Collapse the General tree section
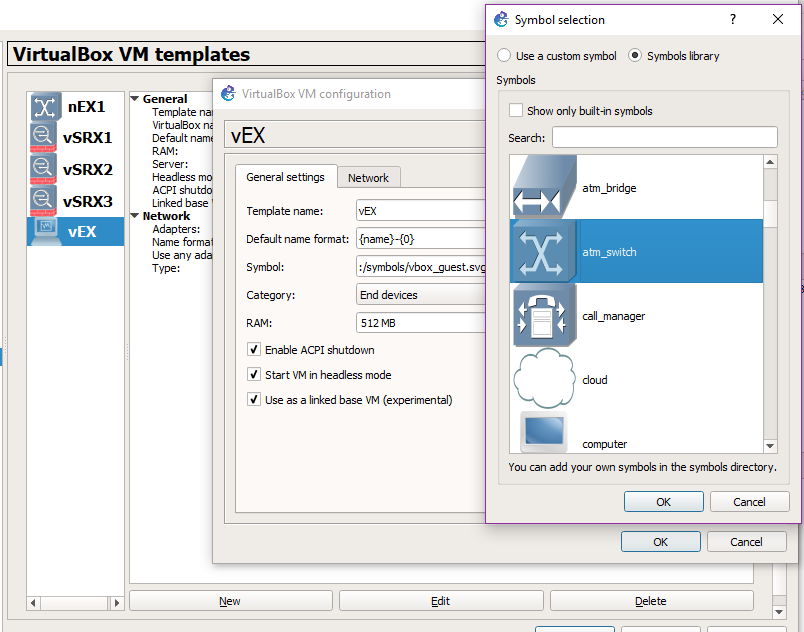The height and width of the screenshot is (632, 804). pos(135,98)
